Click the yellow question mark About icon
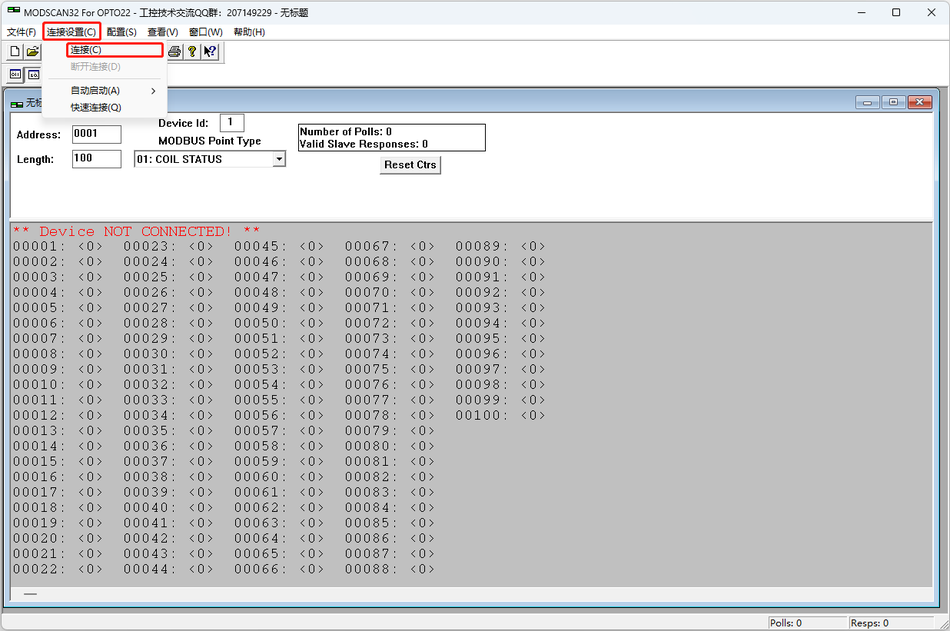Viewport: 950px width, 631px height. point(192,52)
